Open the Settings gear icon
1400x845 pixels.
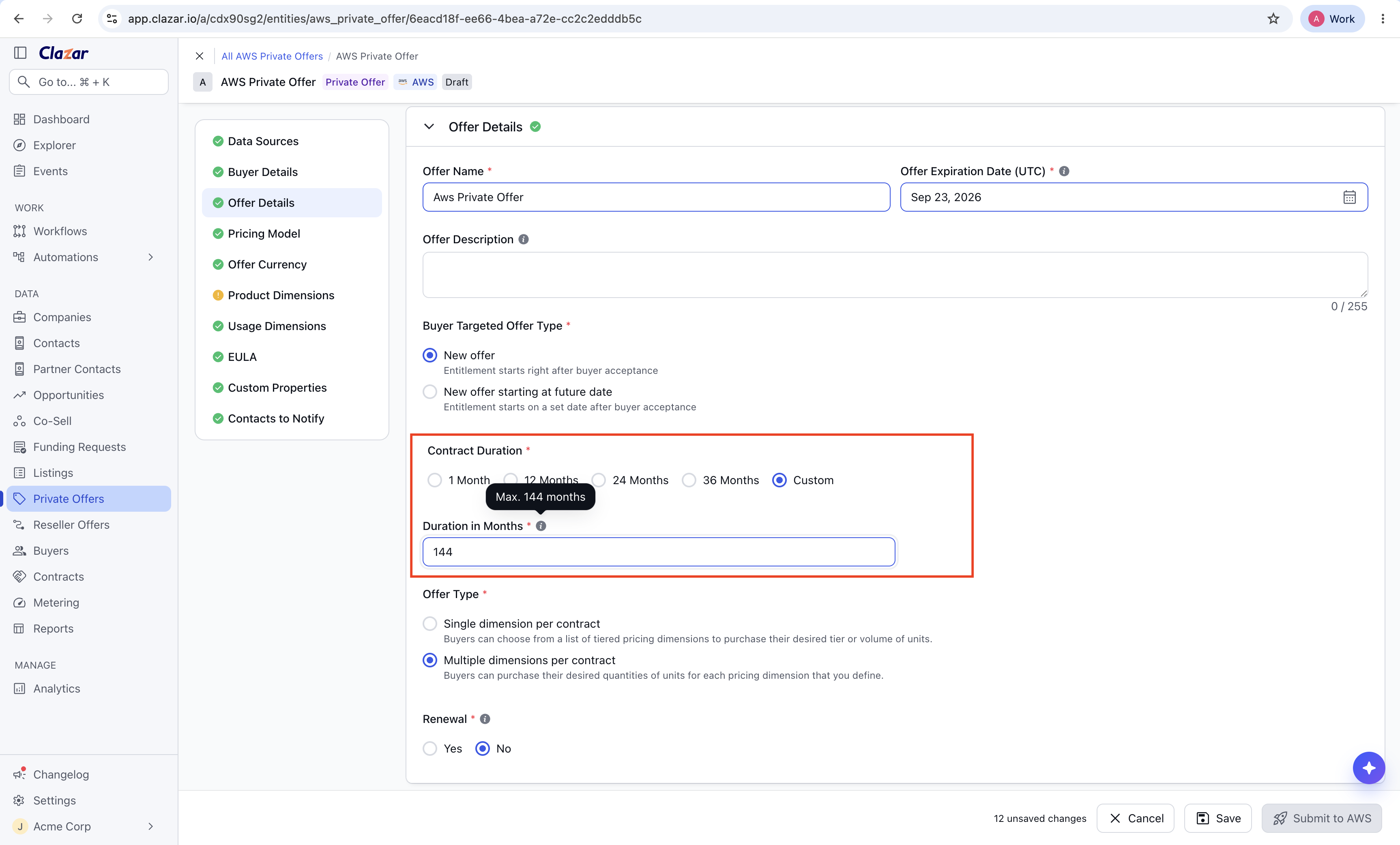tap(19, 800)
